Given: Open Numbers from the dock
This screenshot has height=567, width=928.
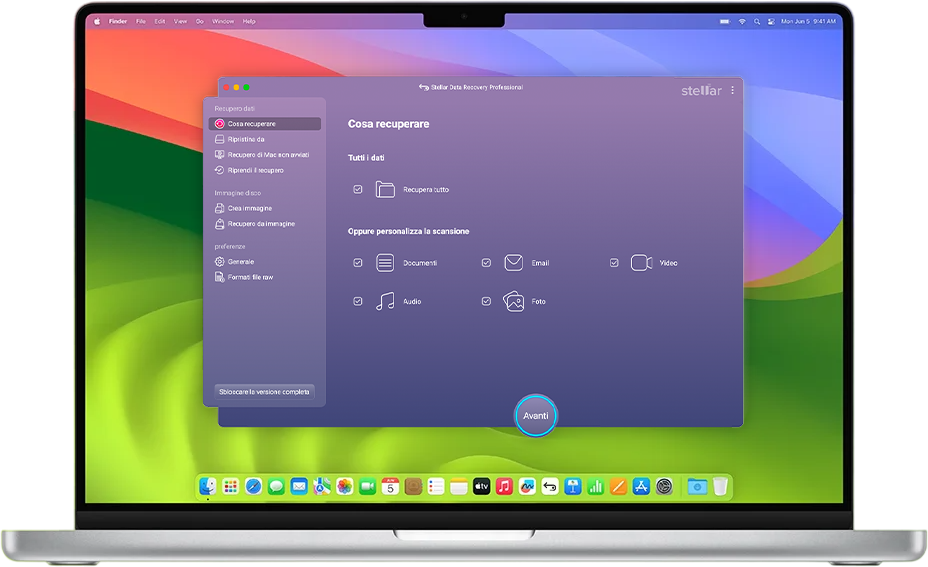Looking at the screenshot, I should (595, 487).
